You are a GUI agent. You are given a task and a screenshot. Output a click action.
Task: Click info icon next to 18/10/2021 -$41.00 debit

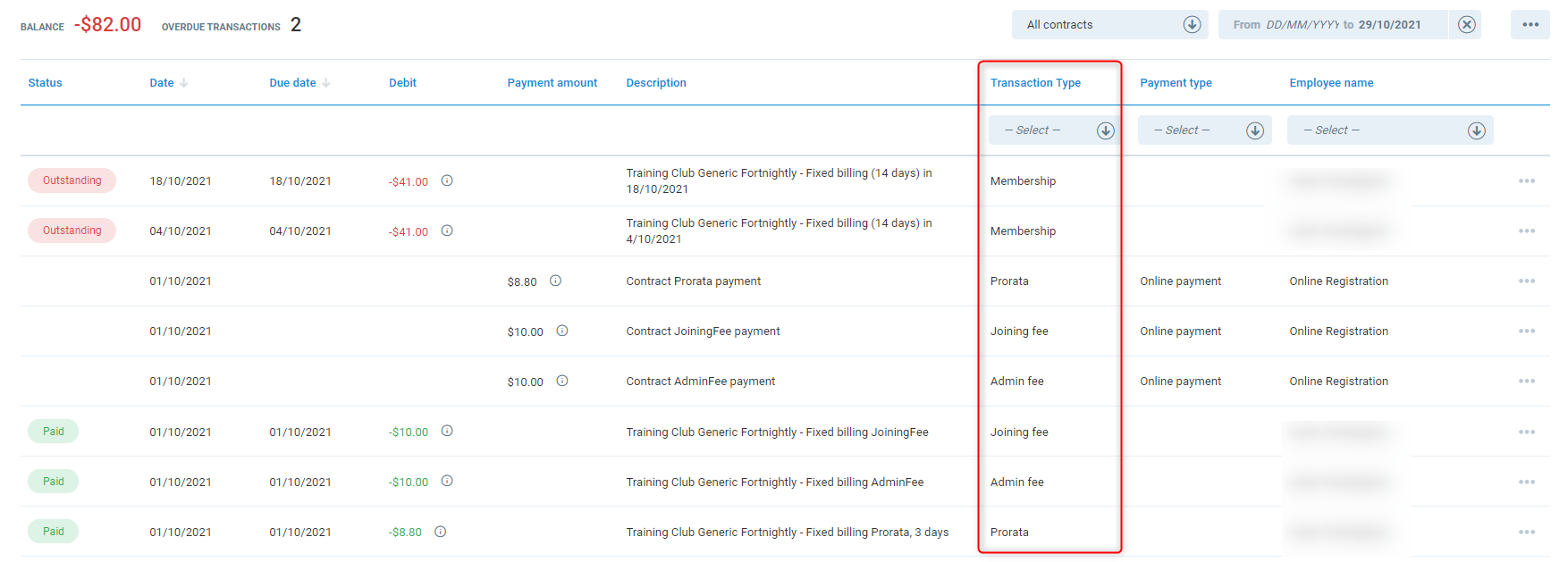(447, 180)
